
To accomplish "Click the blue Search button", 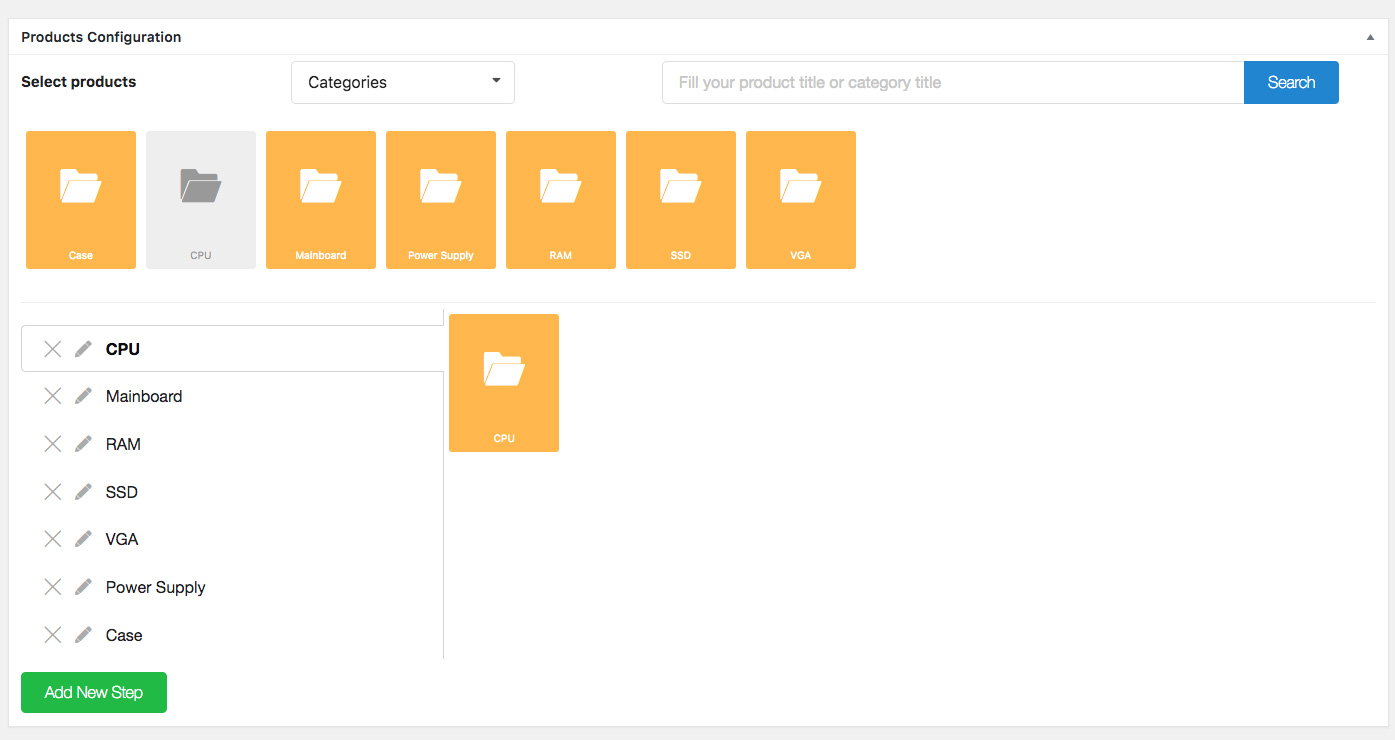I will 1291,82.
